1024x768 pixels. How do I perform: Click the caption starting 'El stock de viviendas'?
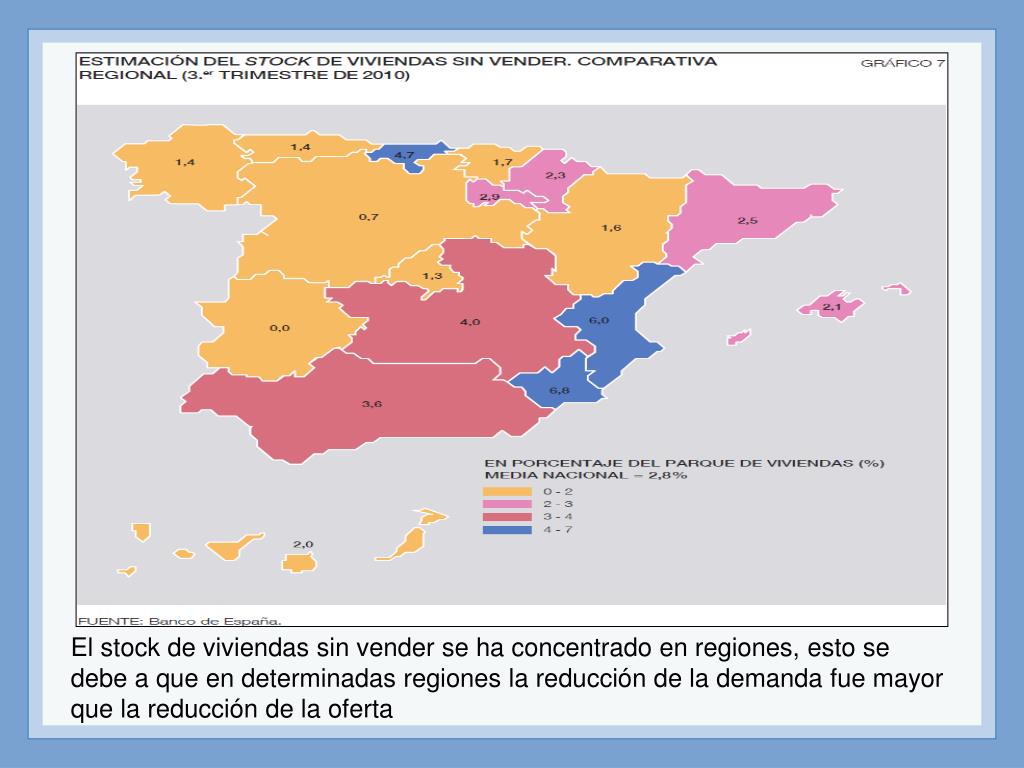[x=507, y=679]
